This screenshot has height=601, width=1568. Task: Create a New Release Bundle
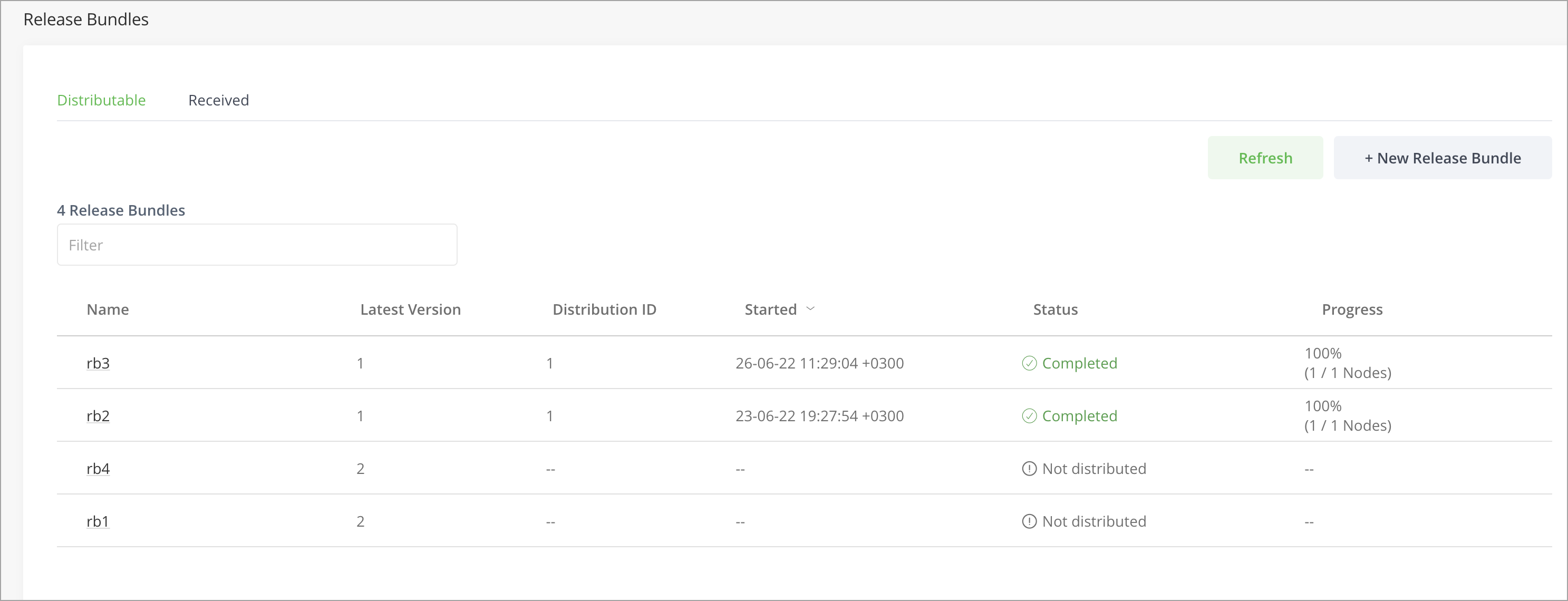click(x=1442, y=158)
